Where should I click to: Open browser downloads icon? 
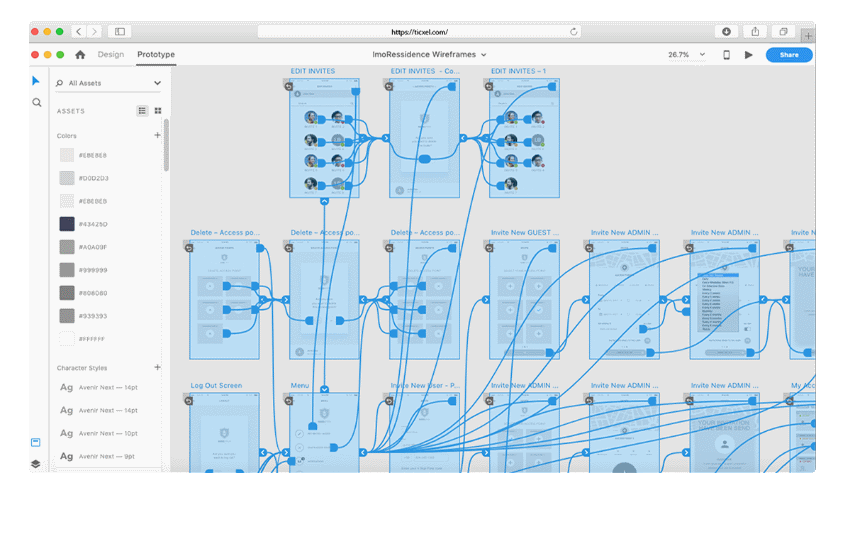[x=727, y=32]
